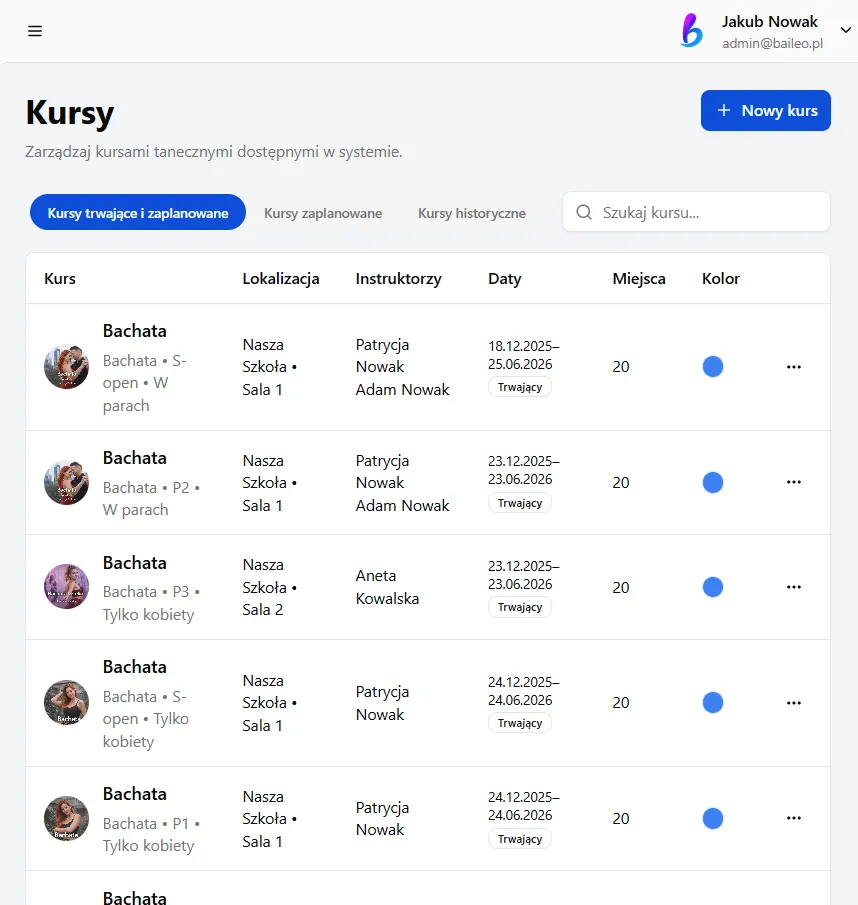This screenshot has width=858, height=905.
Task: Click admin@baileo.pl email text
Action: (773, 43)
